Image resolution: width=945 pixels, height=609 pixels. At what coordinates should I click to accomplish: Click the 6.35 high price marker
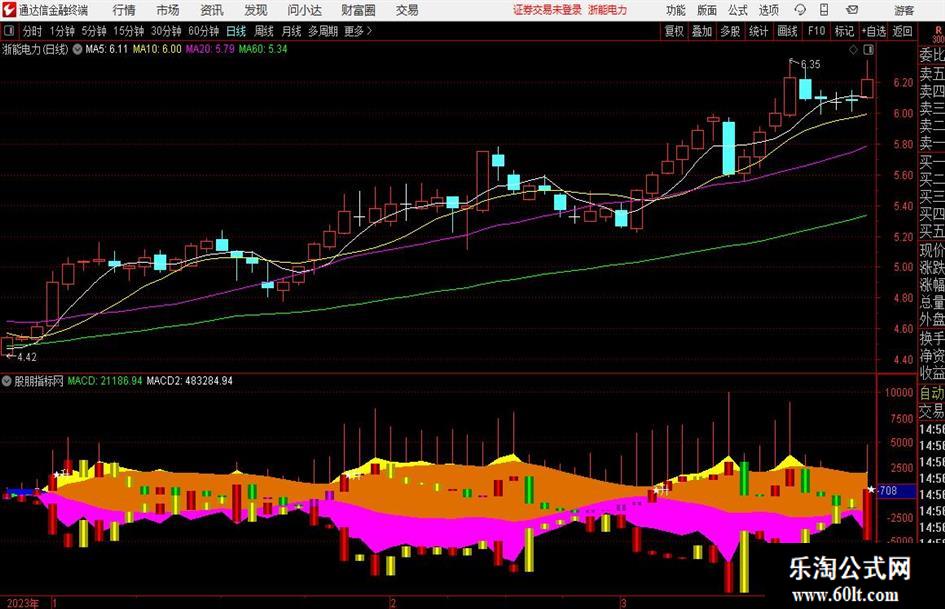click(x=810, y=65)
